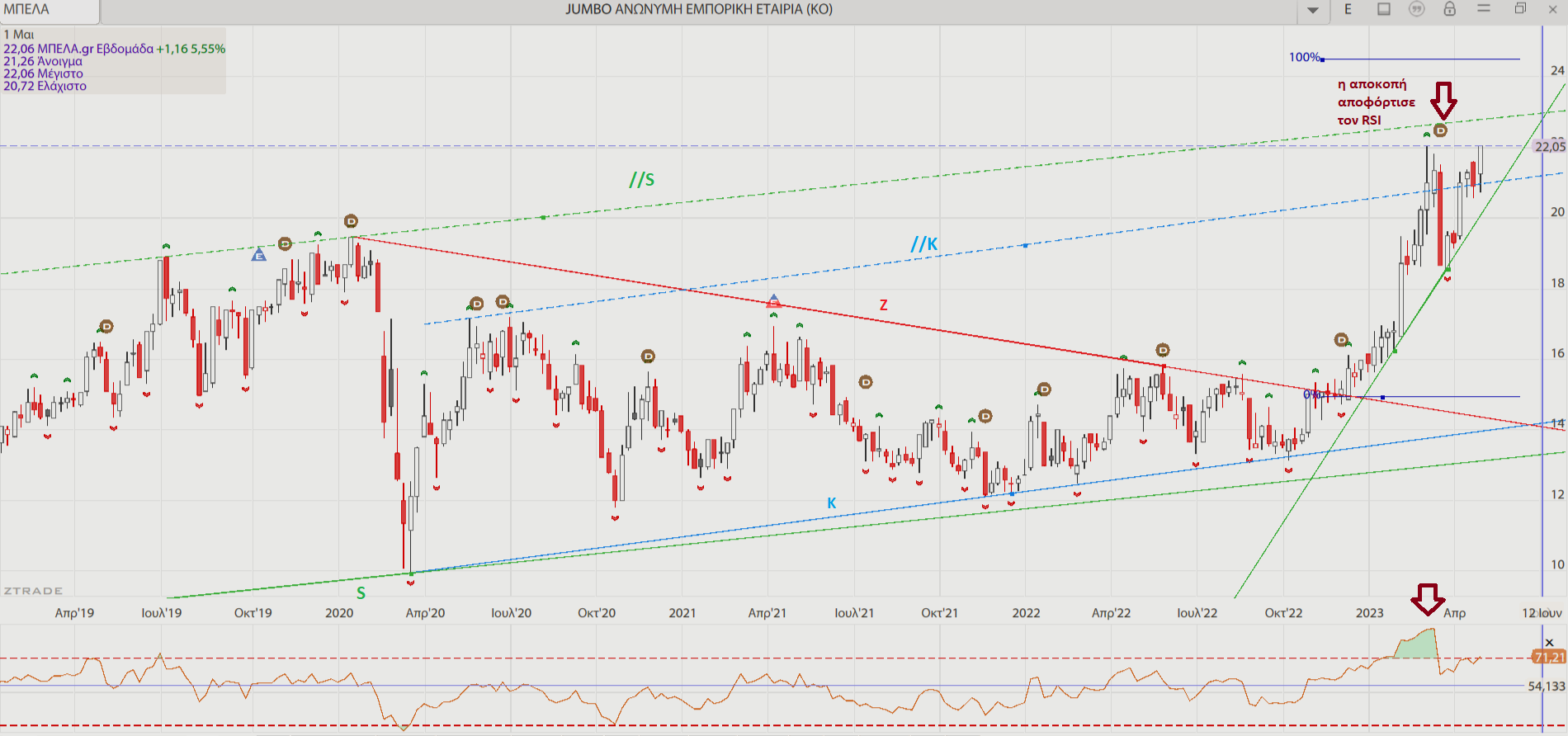The height and width of the screenshot is (736, 1568).
Task: Click the 24 price axis label
Action: coord(1556,70)
